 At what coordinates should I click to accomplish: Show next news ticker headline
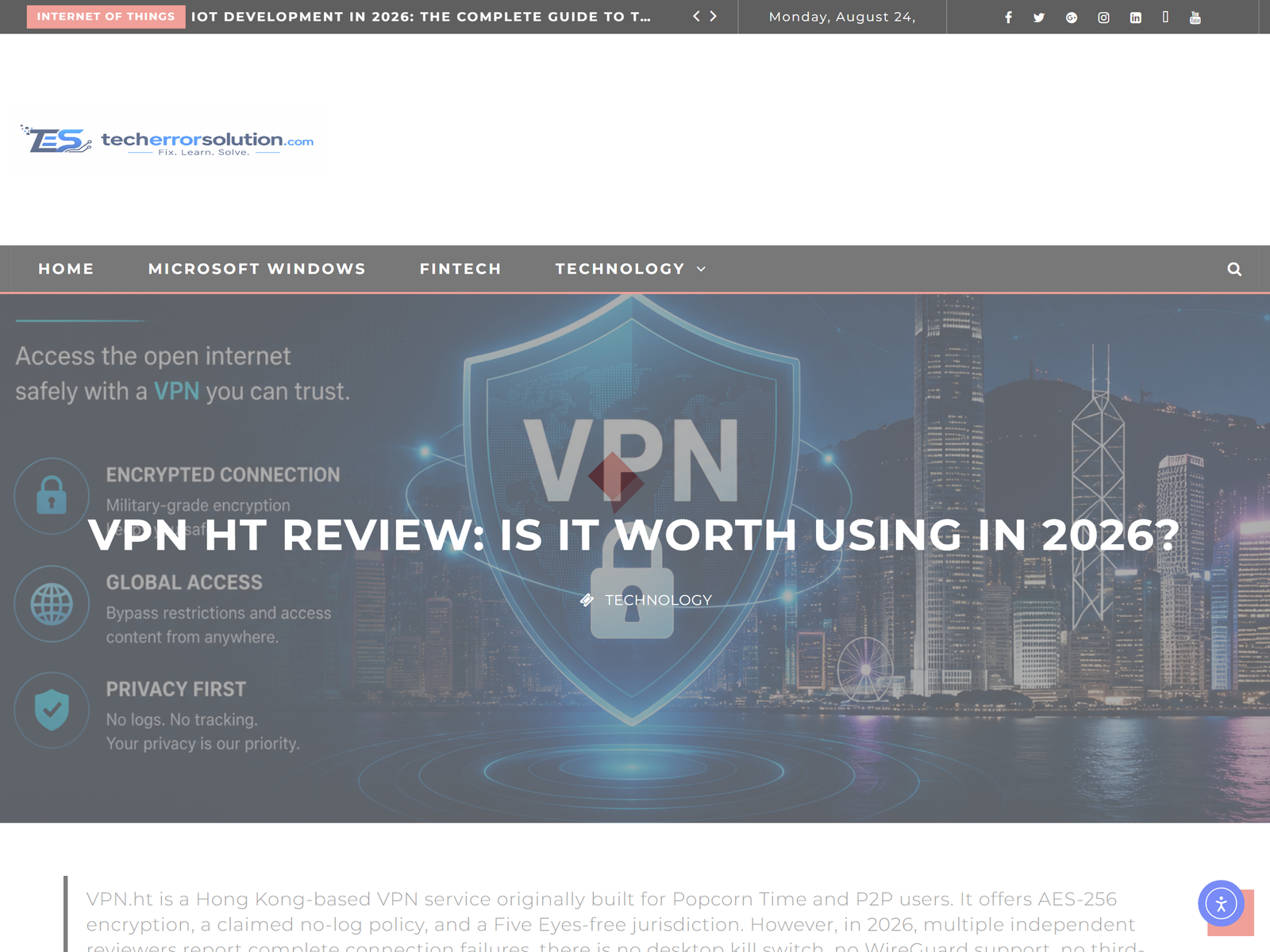tap(713, 16)
